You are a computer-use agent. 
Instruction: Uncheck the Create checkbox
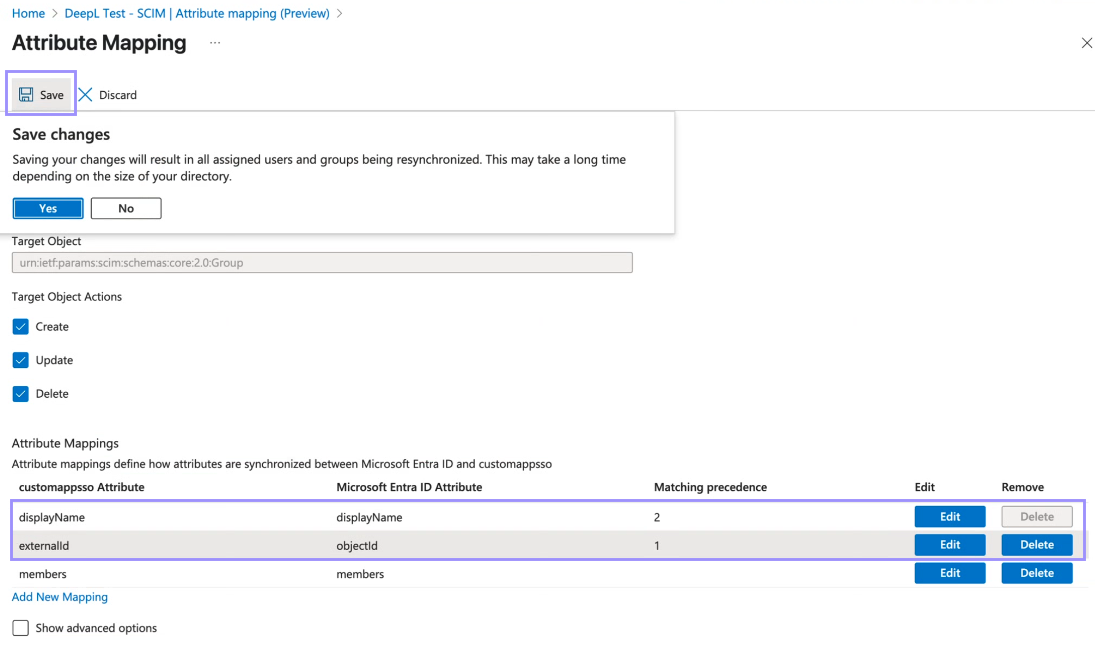click(x=20, y=326)
